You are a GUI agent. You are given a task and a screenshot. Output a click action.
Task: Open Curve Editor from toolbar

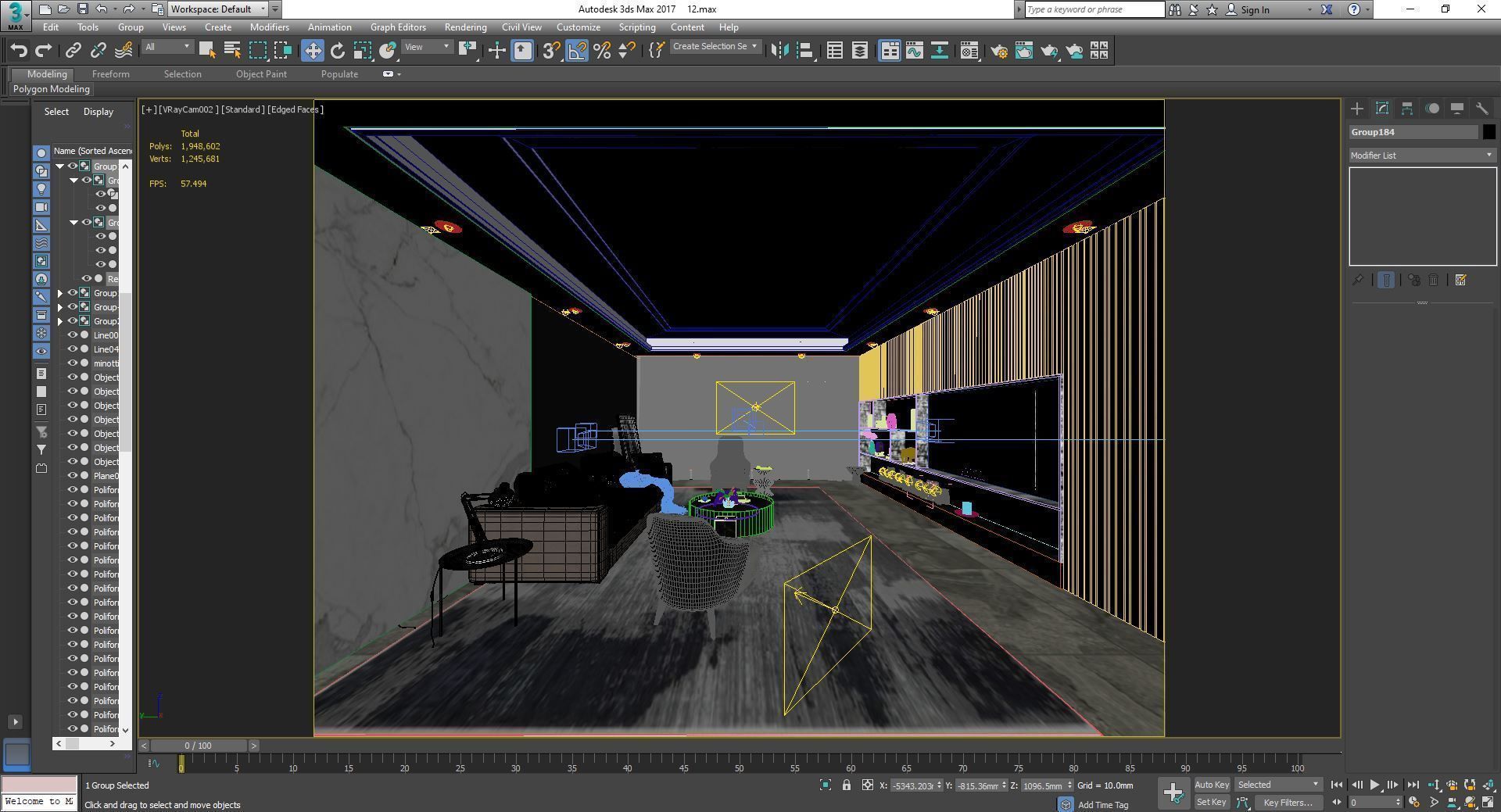click(915, 51)
